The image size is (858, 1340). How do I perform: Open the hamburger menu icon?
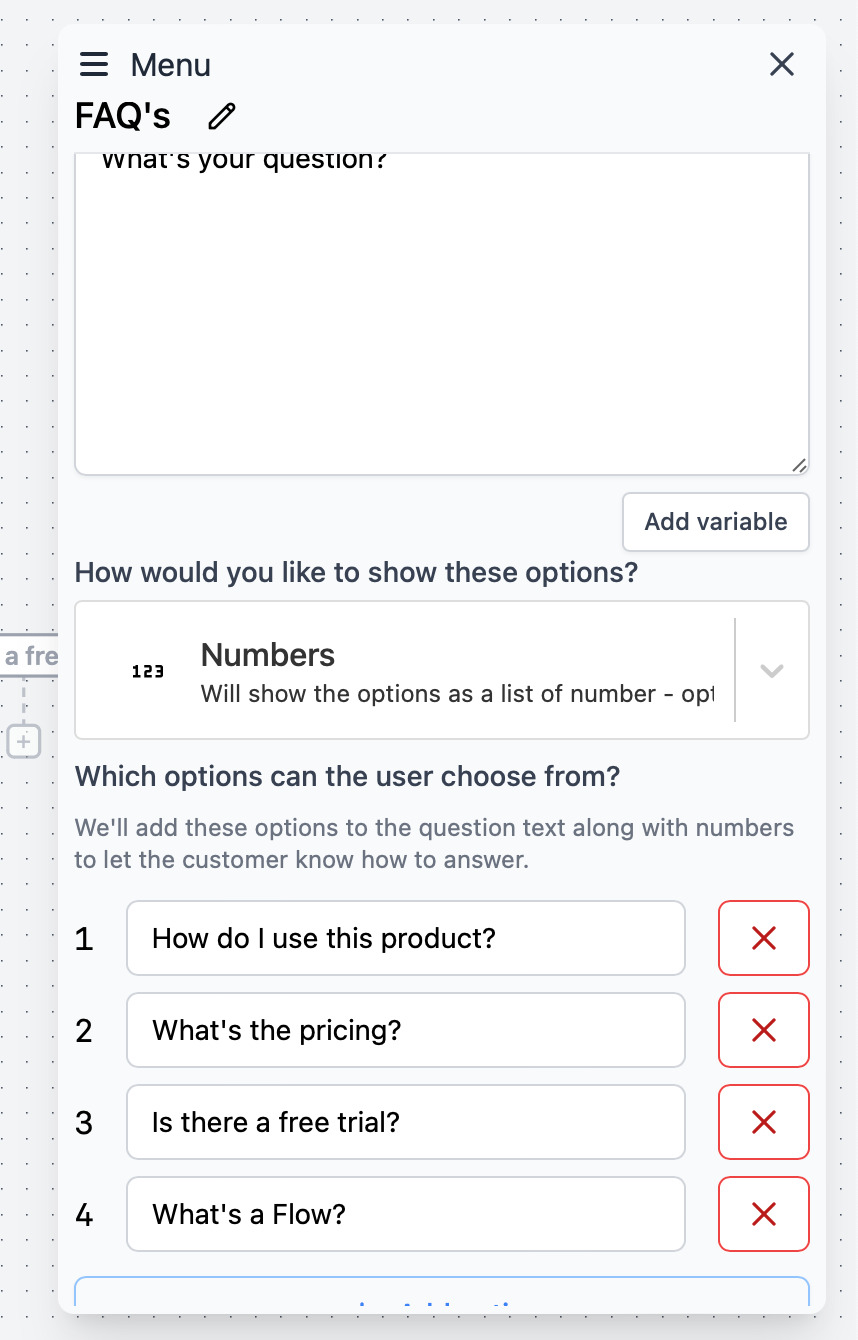(x=93, y=64)
